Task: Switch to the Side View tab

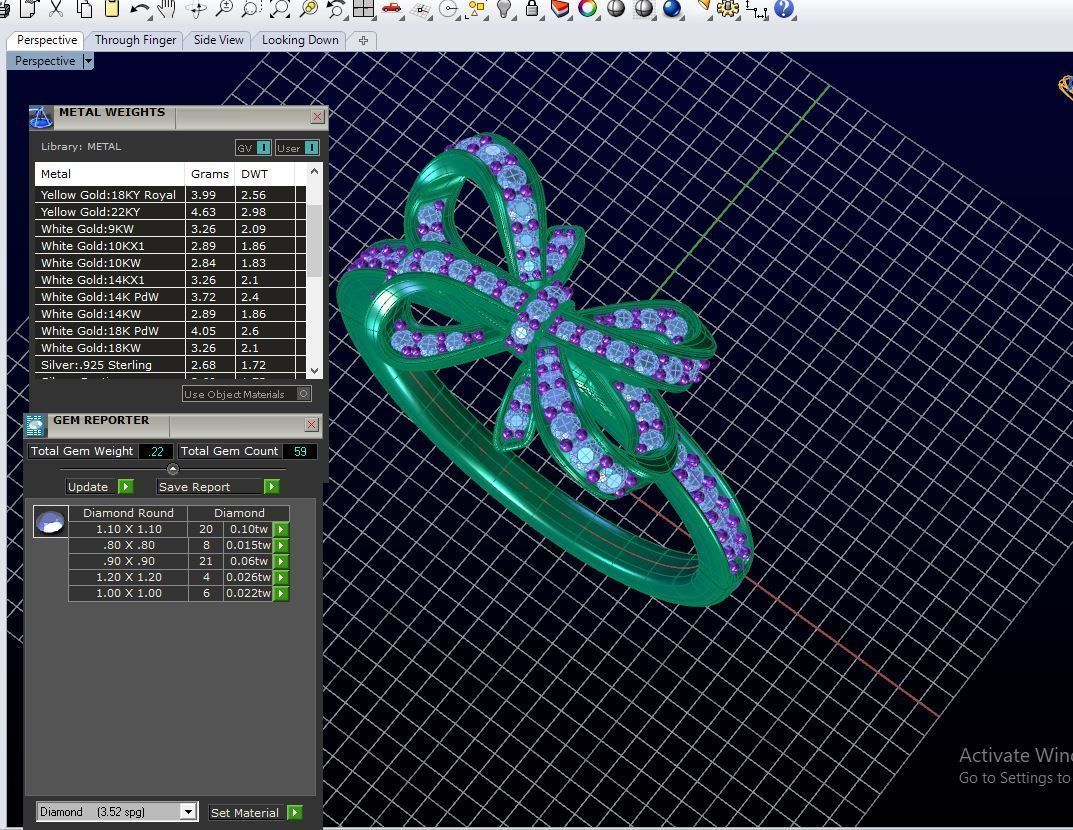Action: click(218, 40)
